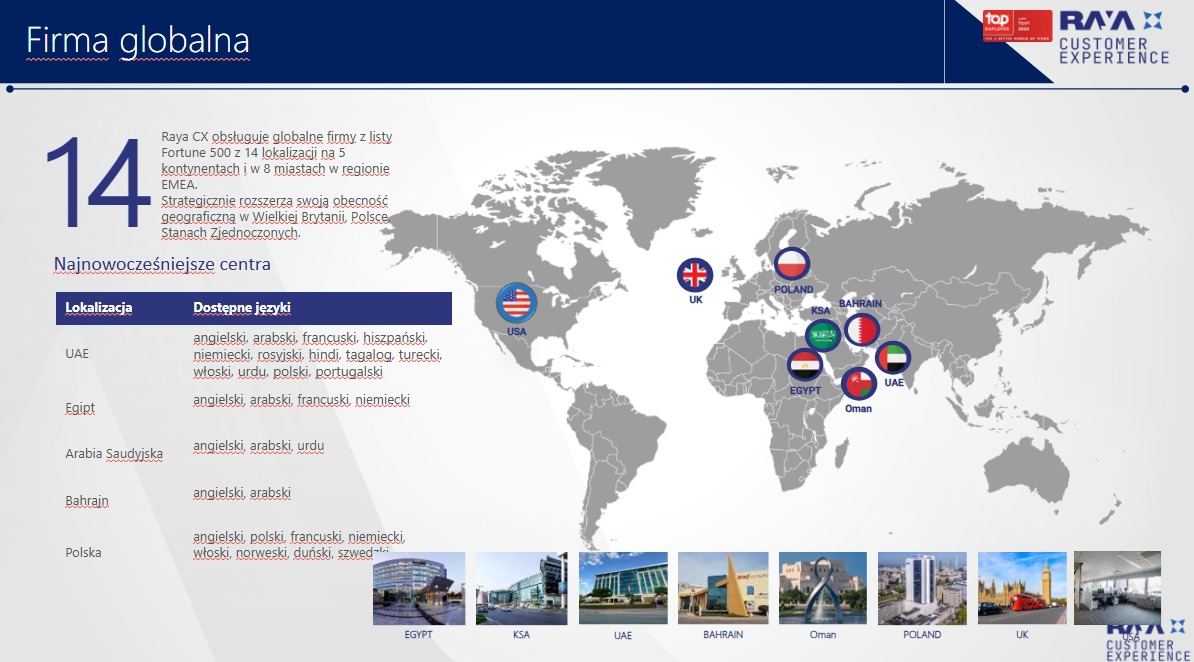The height and width of the screenshot is (662, 1194).
Task: Open the EGYPT building photo thumbnail
Action: click(x=418, y=588)
